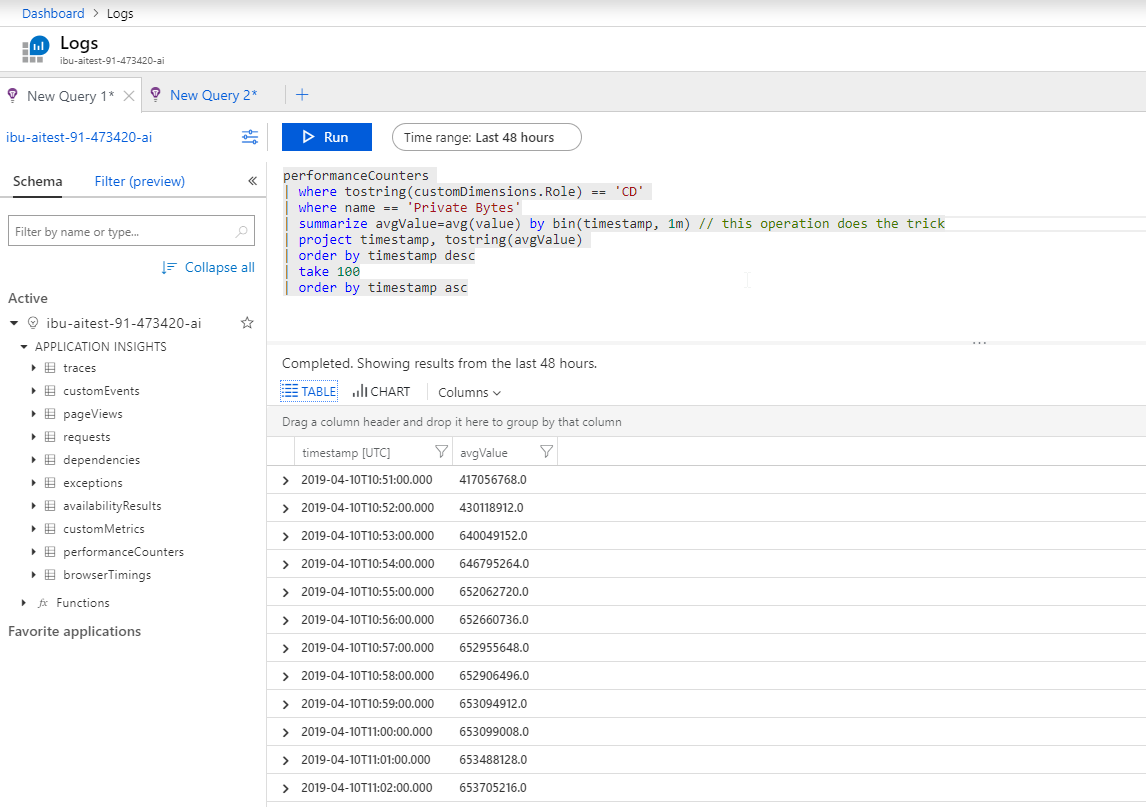1146x807 pixels.
Task: Click Filter by name or type field
Action: click(132, 232)
